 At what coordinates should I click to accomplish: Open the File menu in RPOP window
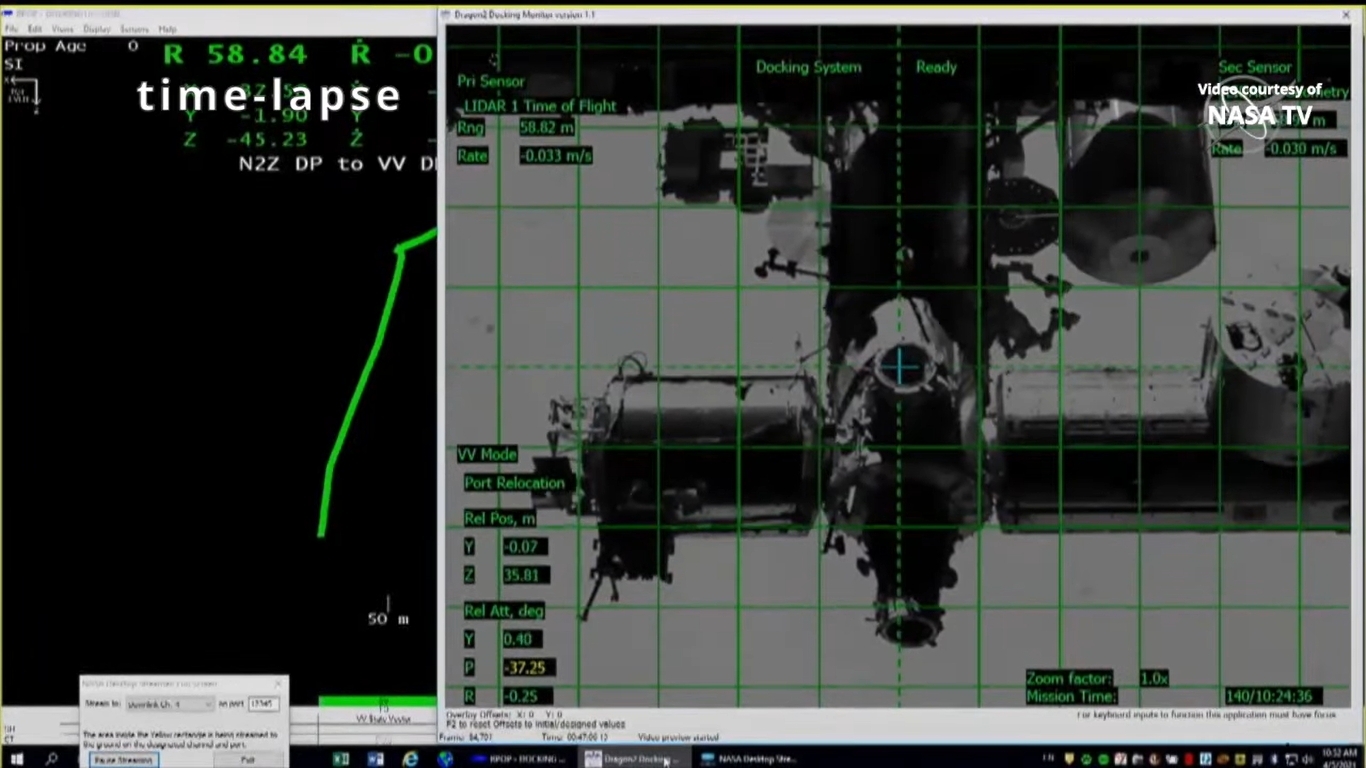point(11,29)
